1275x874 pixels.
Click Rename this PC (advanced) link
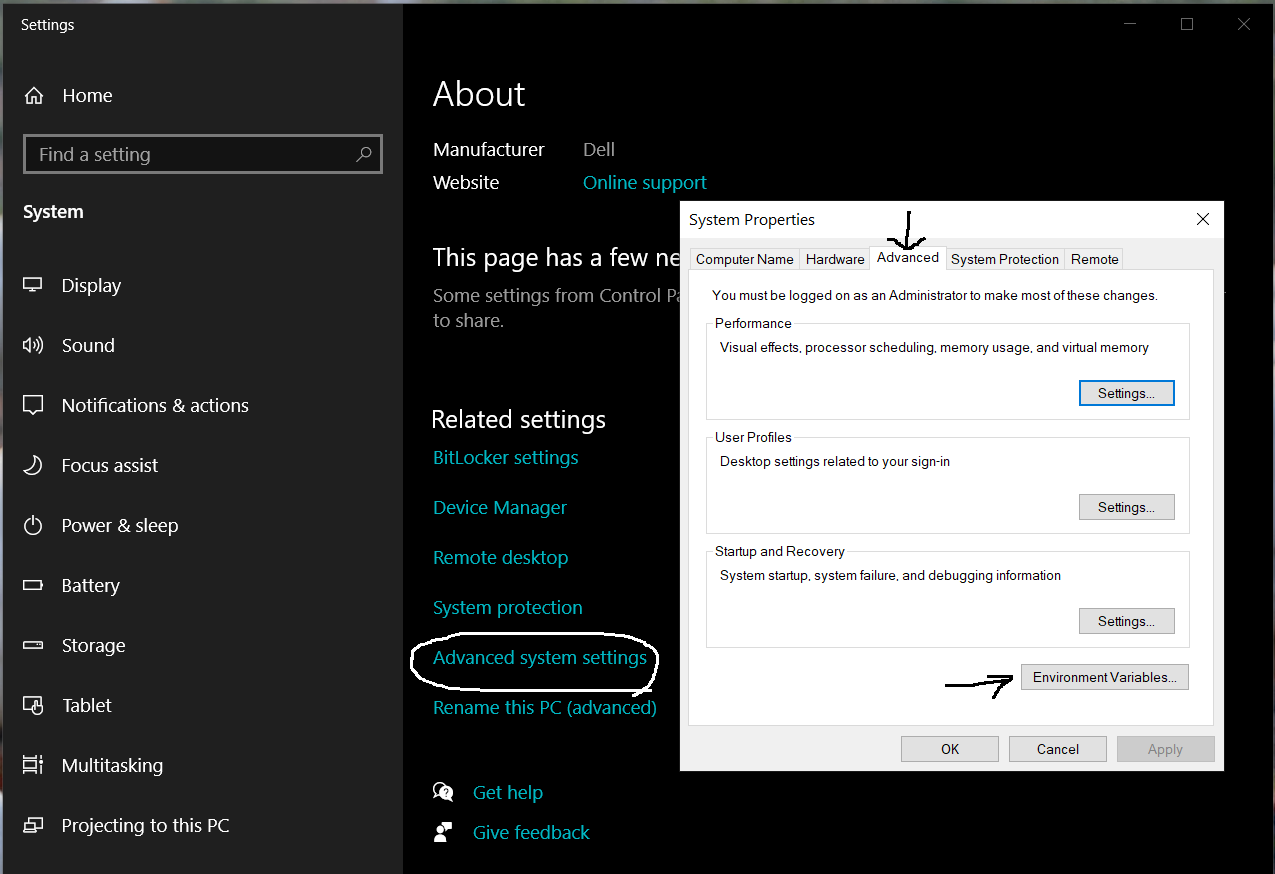(545, 708)
